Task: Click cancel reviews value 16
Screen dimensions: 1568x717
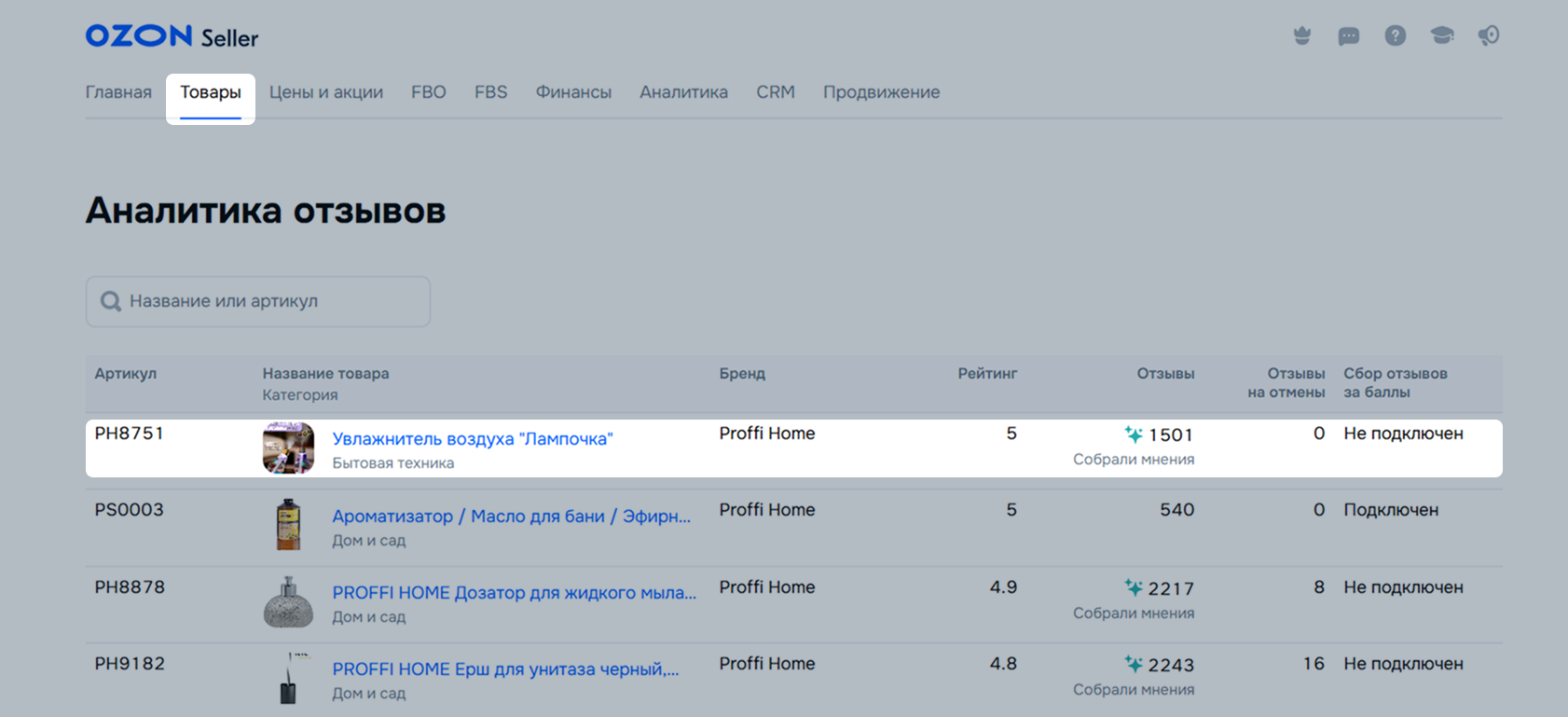Action: point(1314,664)
